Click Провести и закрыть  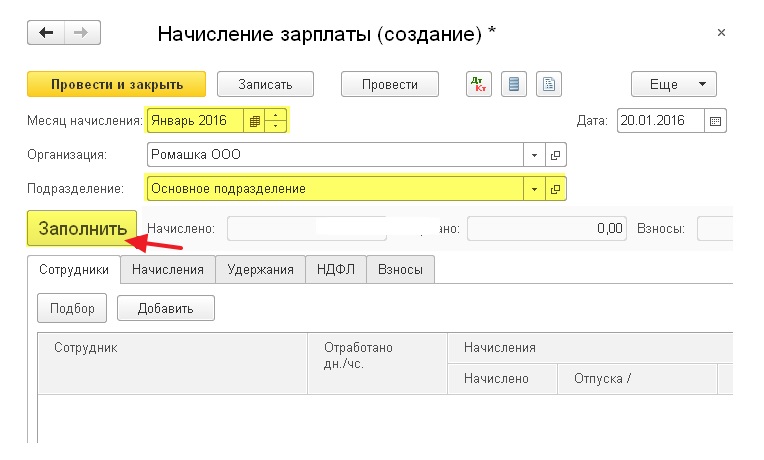[116, 84]
